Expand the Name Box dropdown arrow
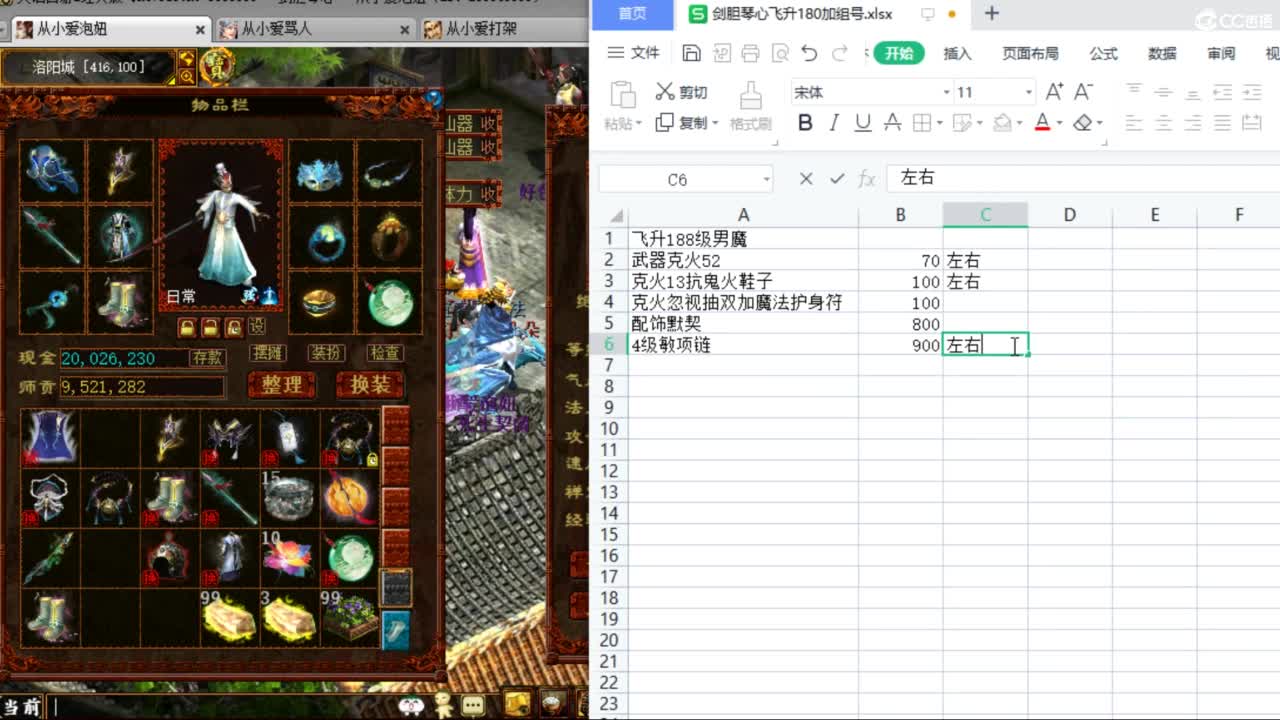The width and height of the screenshot is (1280, 720). tap(766, 180)
